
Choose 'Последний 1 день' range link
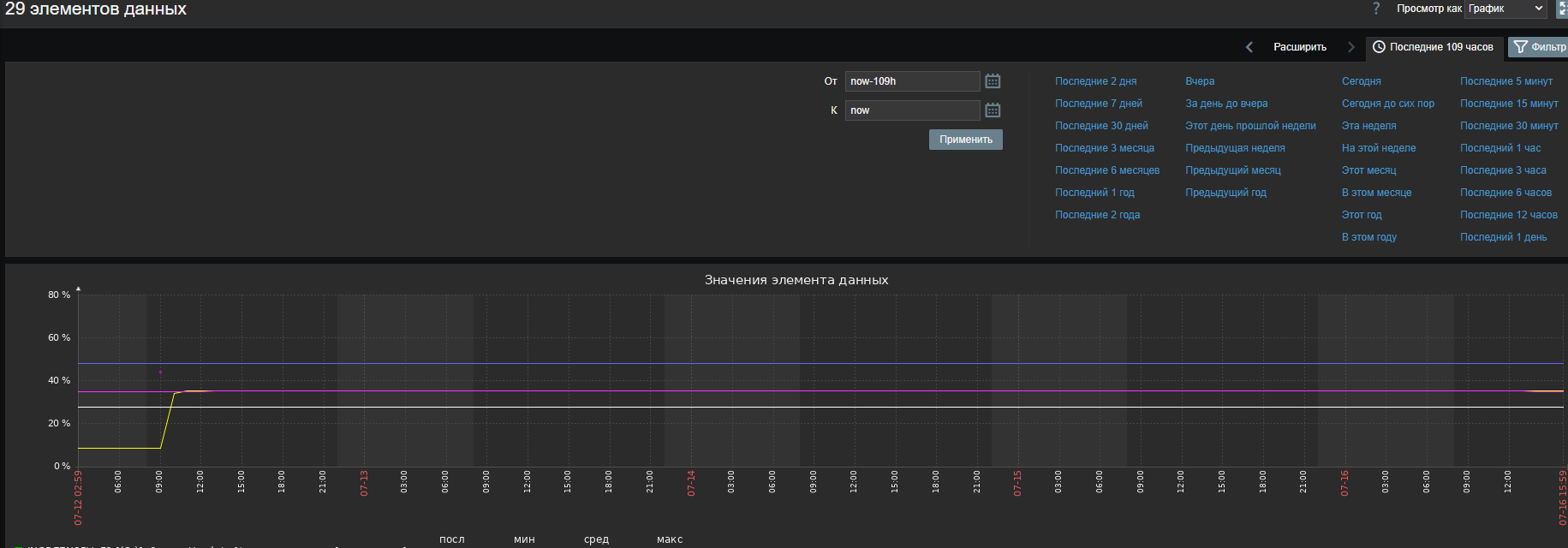1503,237
